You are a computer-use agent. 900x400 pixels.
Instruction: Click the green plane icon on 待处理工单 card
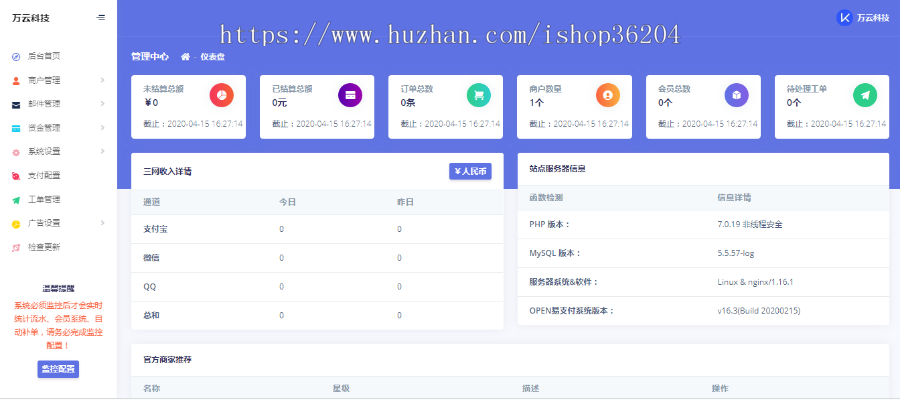point(865,95)
